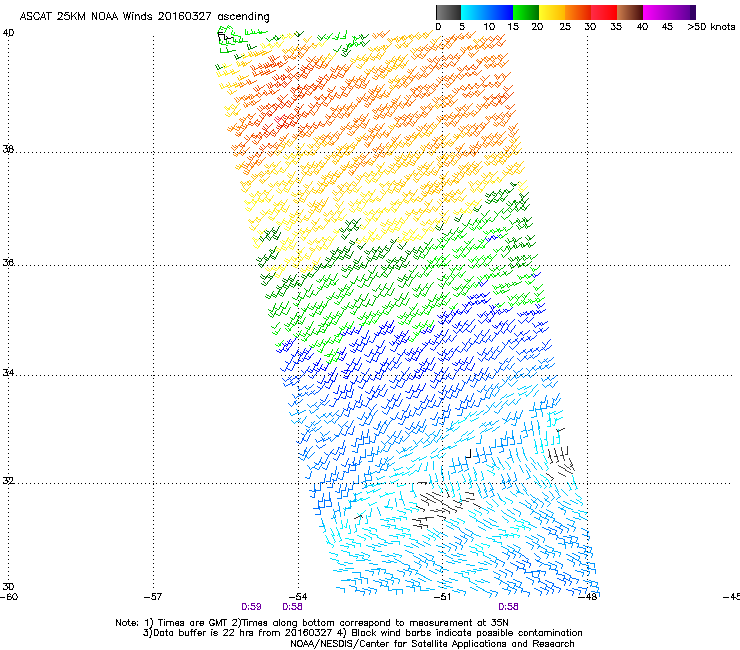Image resolution: width=740 pixels, height=650 pixels.
Task: Click the latitude axis label '34'
Action: pos(8,372)
